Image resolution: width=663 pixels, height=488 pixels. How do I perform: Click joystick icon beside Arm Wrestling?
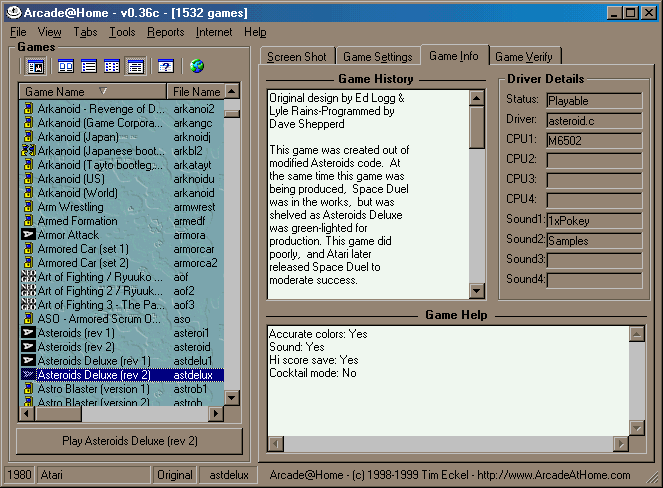tap(28, 206)
